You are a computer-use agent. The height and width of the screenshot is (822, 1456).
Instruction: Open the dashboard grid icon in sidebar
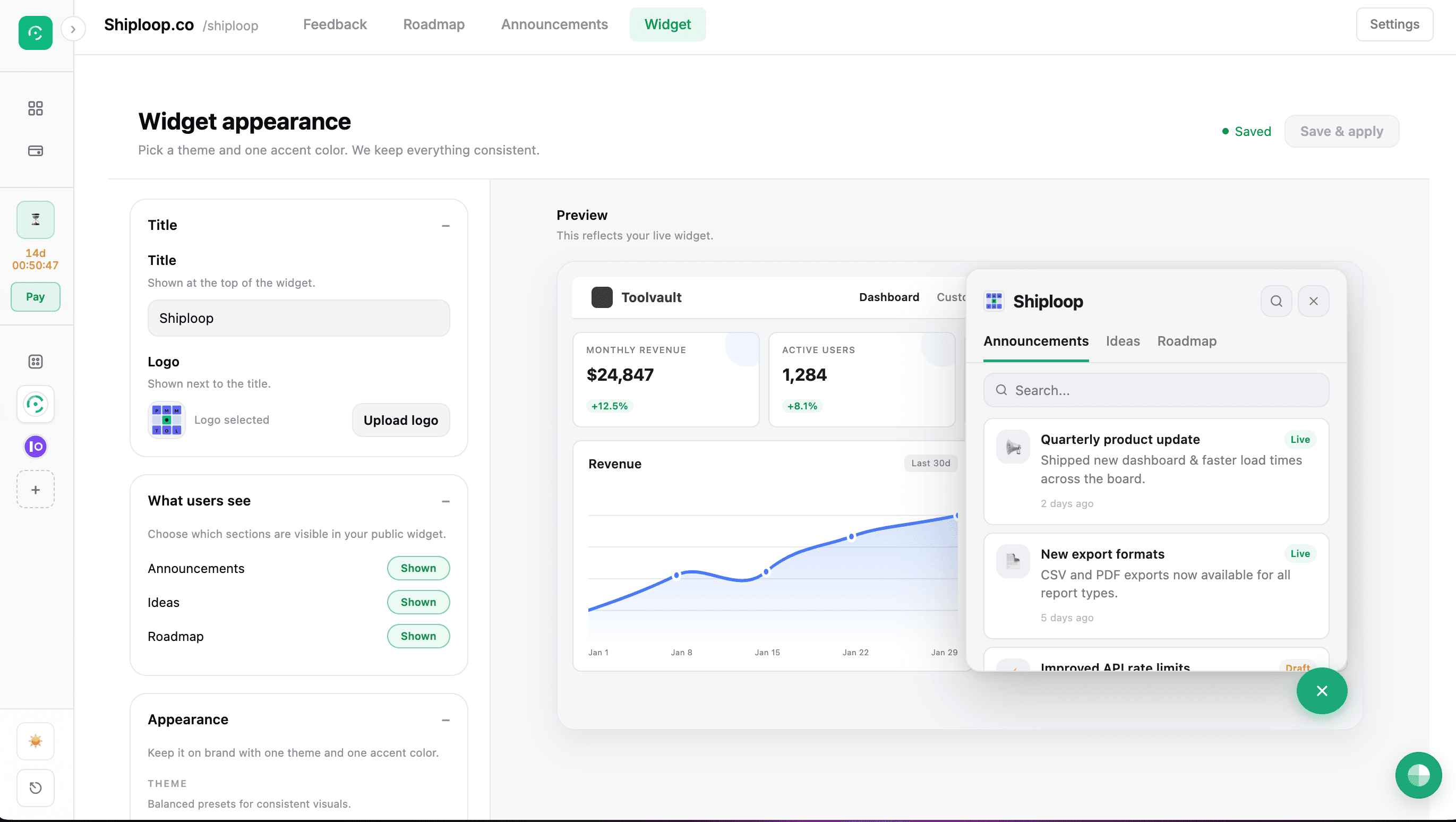tap(35, 108)
